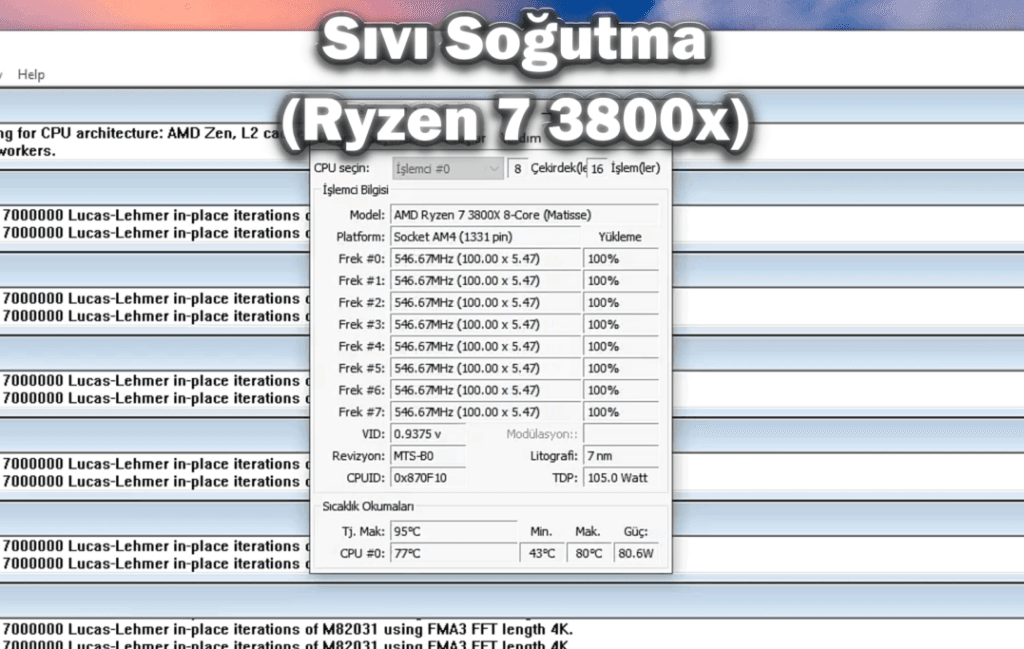
Task: Click the Güç reading showing 80.6W
Action: coord(636,553)
